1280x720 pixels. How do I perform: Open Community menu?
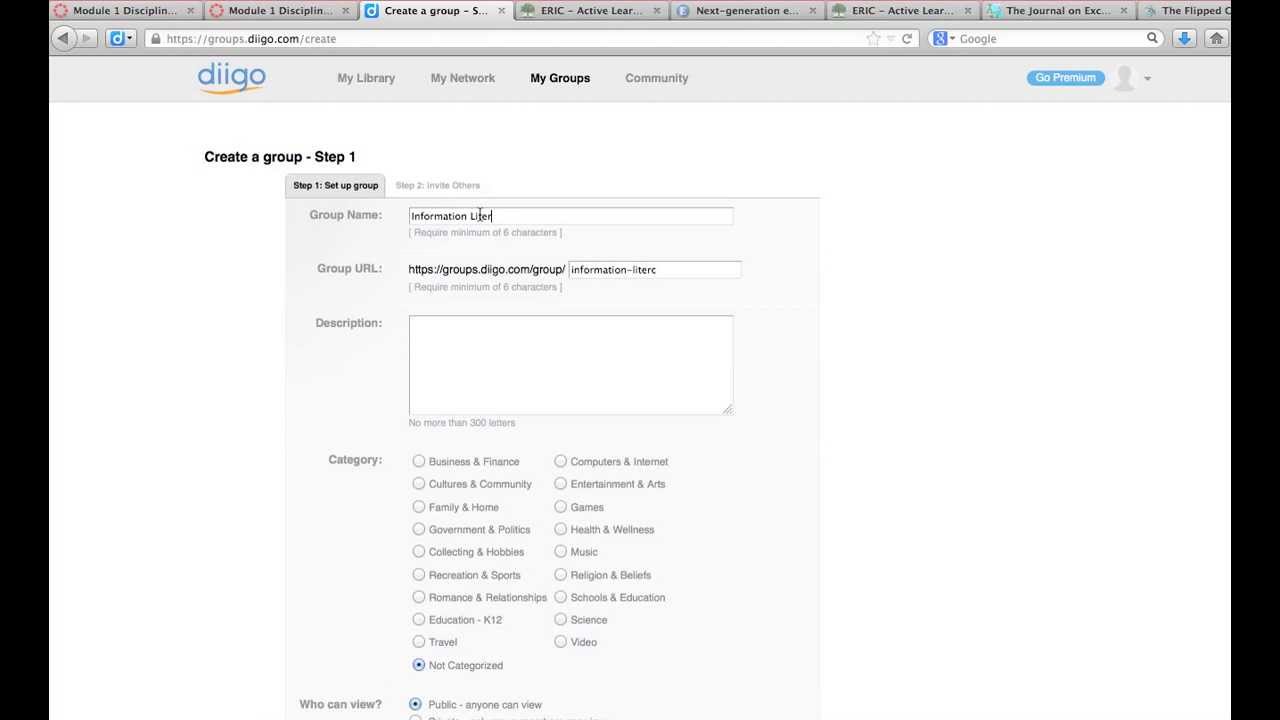657,78
